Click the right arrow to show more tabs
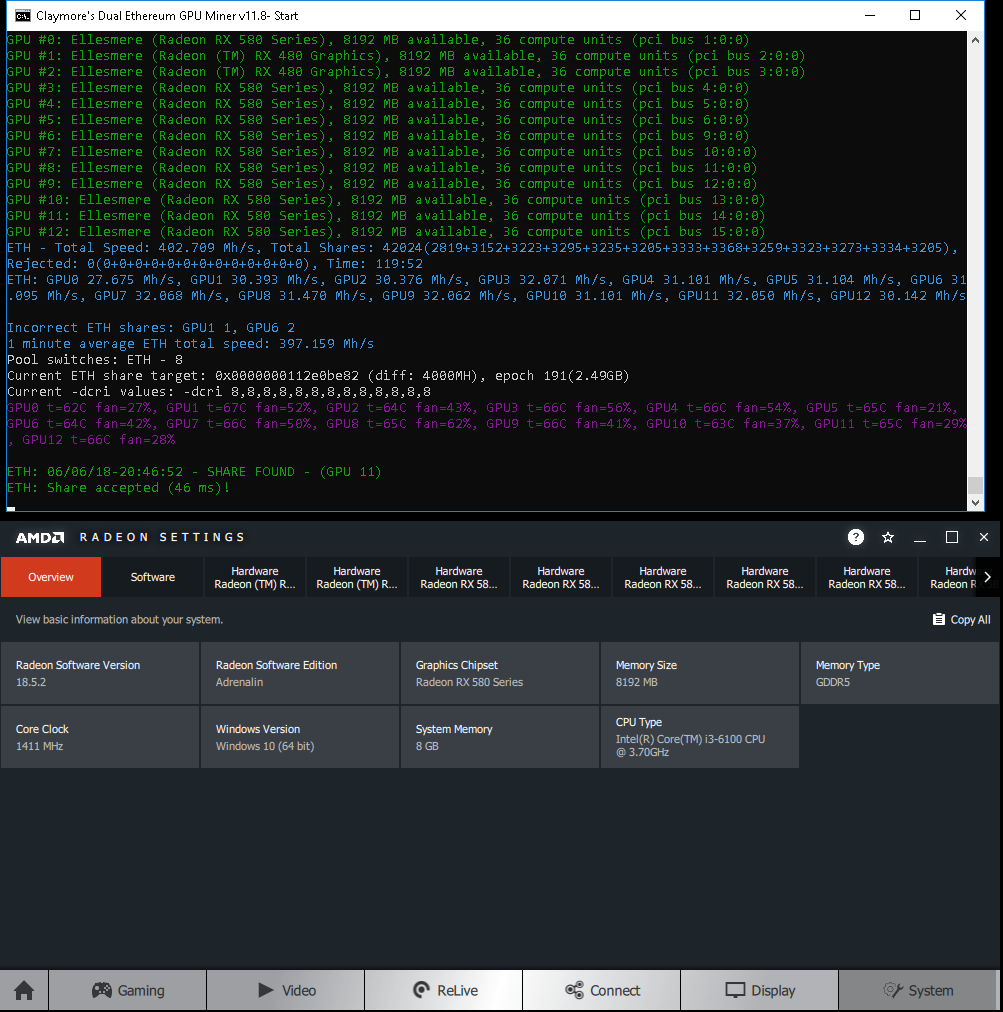Image resolution: width=1003 pixels, height=1012 pixels. (988, 577)
